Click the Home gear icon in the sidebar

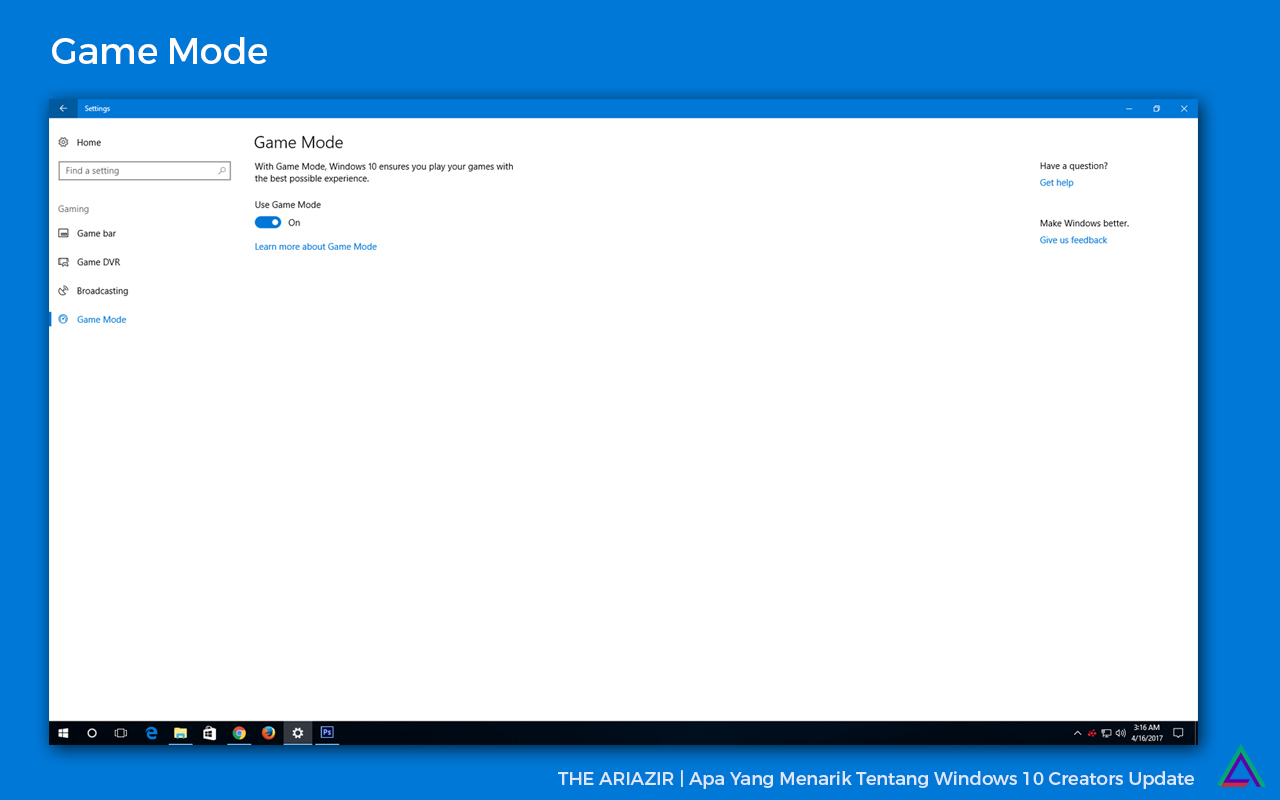pyautogui.click(x=63, y=142)
